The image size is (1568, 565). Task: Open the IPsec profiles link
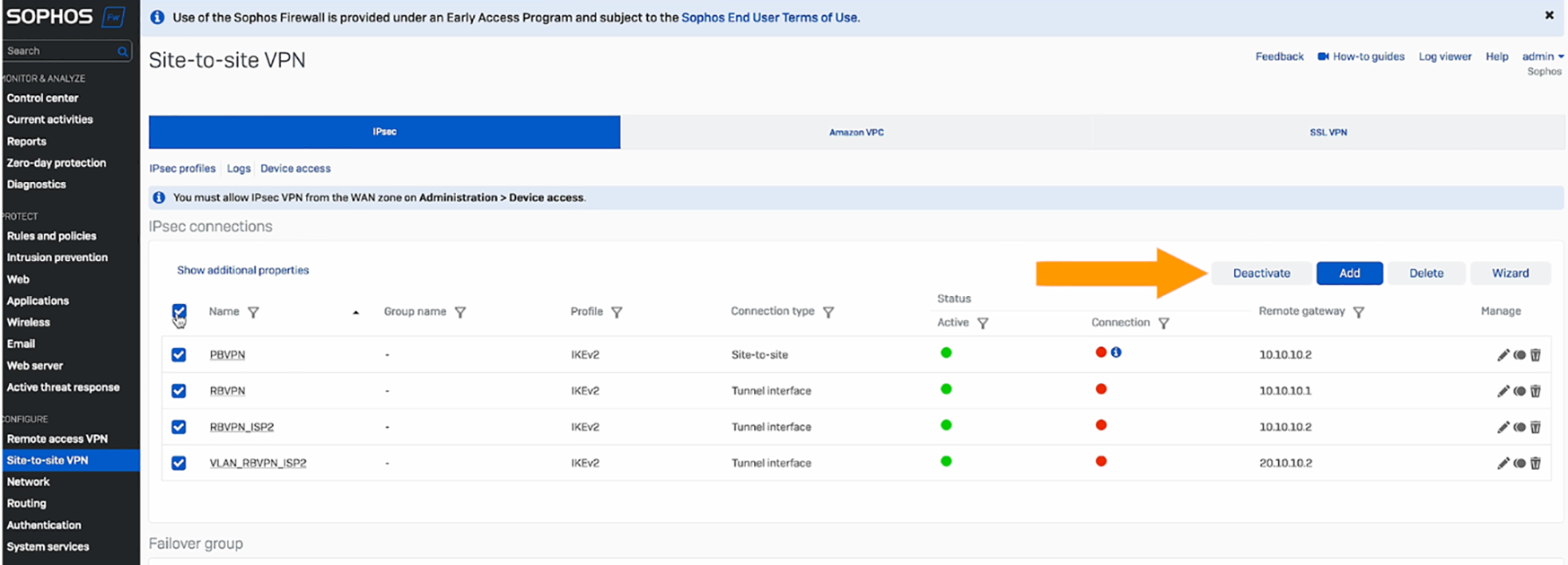[x=182, y=169]
